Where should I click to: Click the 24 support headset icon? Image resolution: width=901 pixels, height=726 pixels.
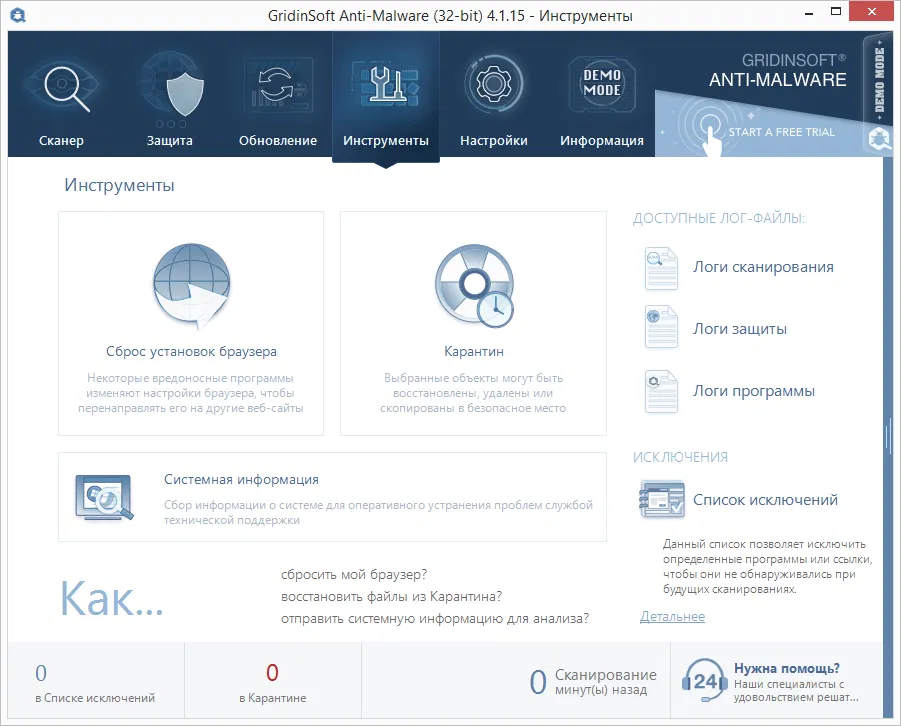point(703,681)
